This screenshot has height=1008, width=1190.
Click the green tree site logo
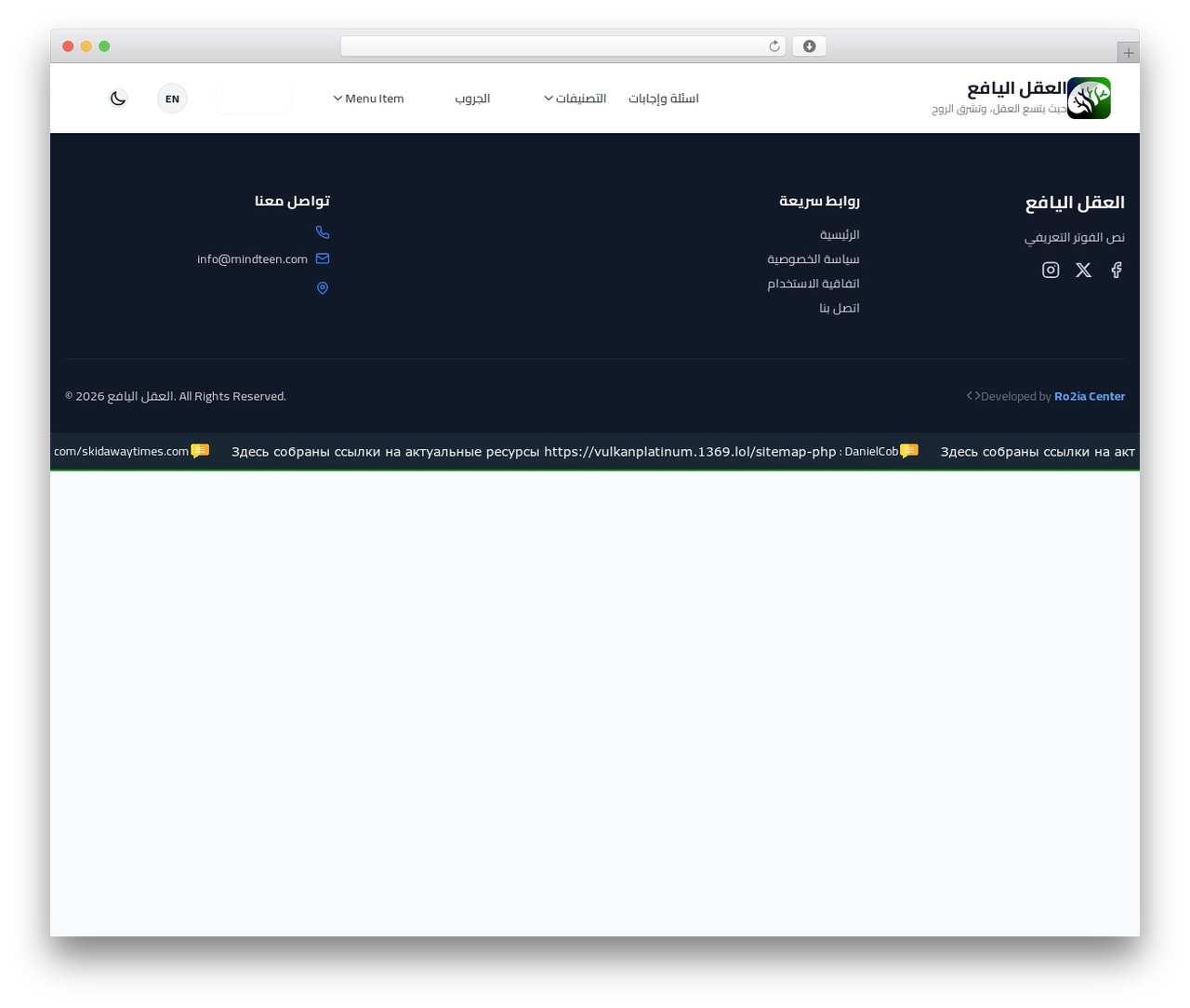(1089, 99)
